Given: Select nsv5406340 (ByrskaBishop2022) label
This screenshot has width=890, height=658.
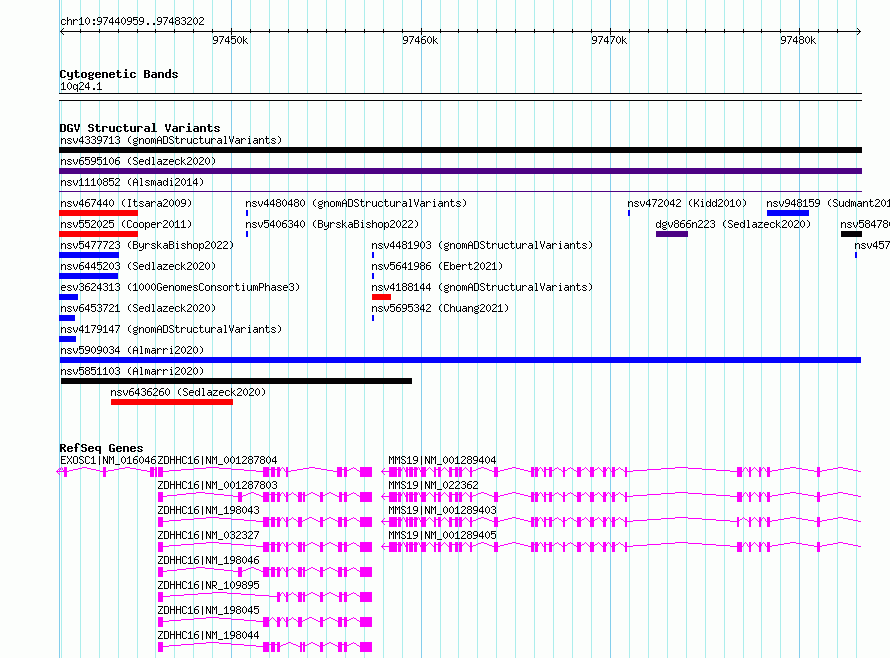Looking at the screenshot, I should point(332,224).
